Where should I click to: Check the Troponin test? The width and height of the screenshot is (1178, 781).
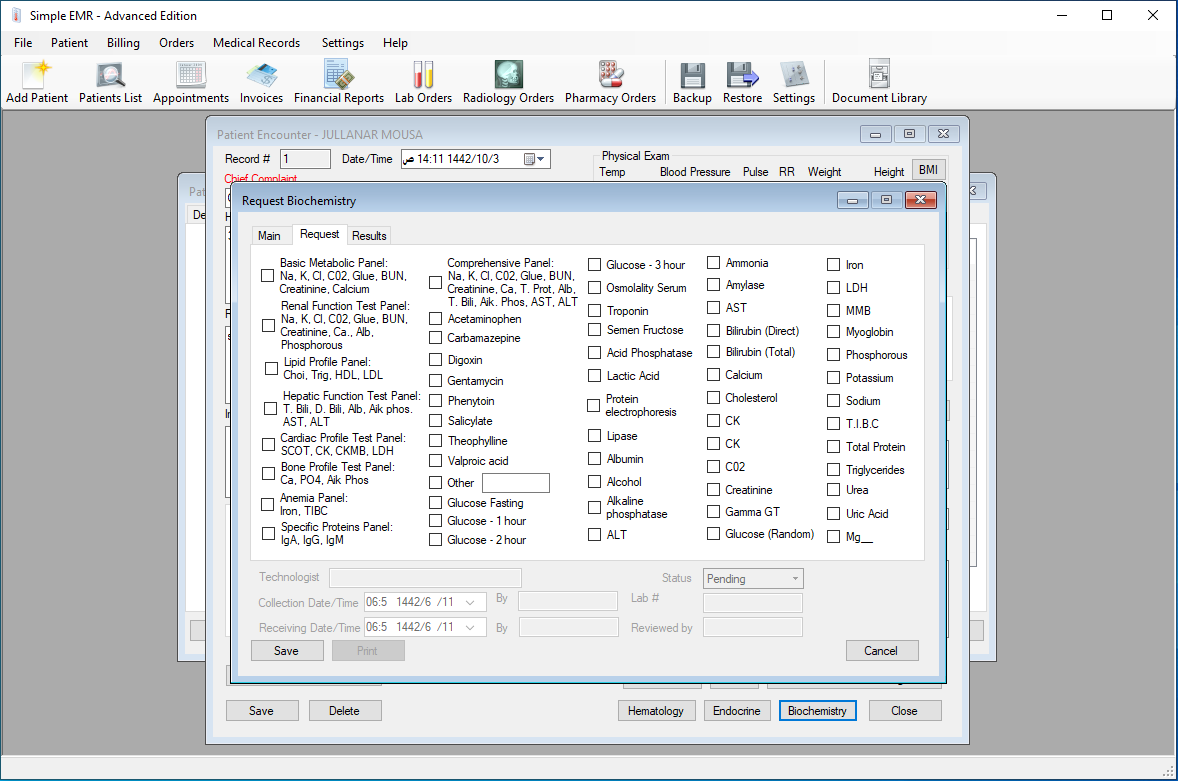[594, 309]
